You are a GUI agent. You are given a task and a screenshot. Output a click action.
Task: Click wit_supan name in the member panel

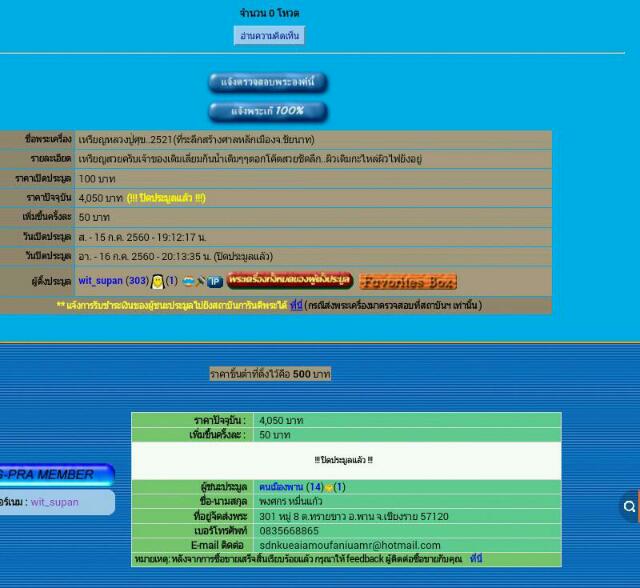point(54,502)
